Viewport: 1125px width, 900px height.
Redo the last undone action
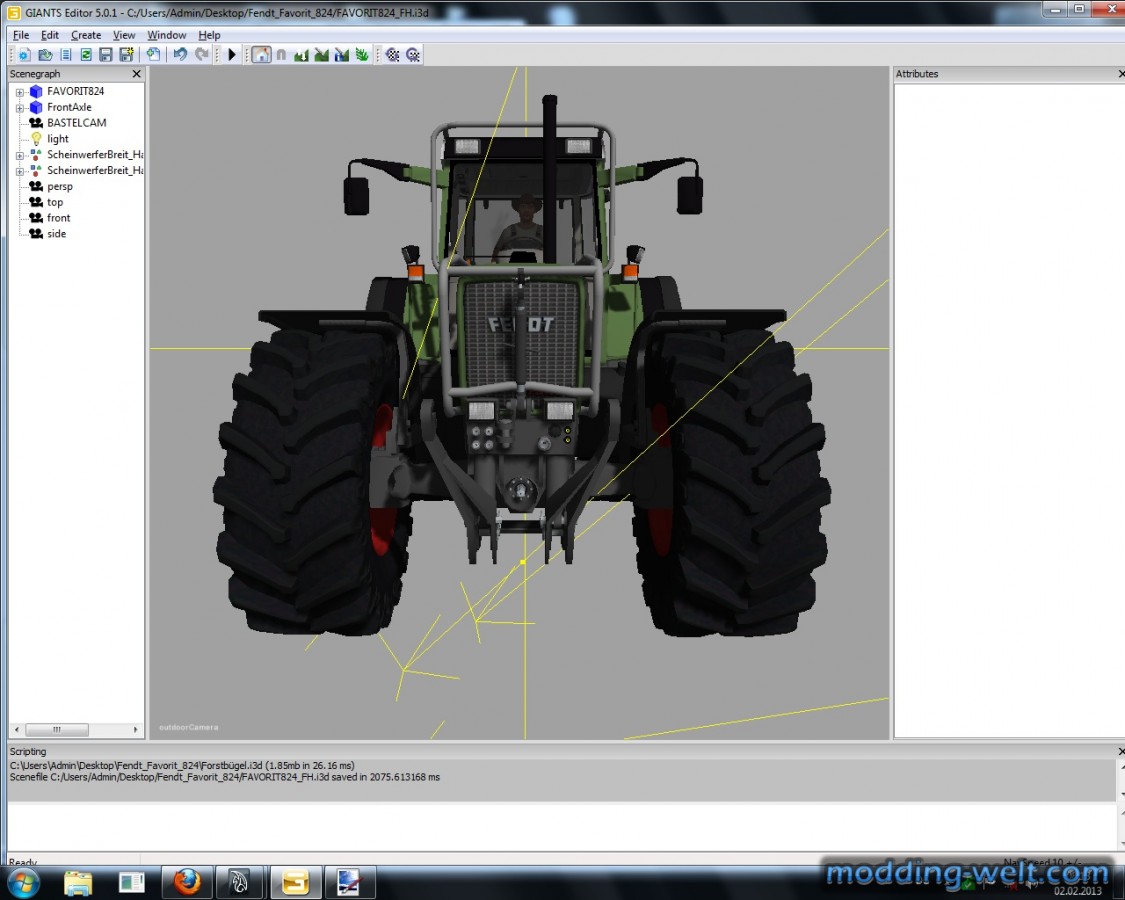pyautogui.click(x=202, y=55)
